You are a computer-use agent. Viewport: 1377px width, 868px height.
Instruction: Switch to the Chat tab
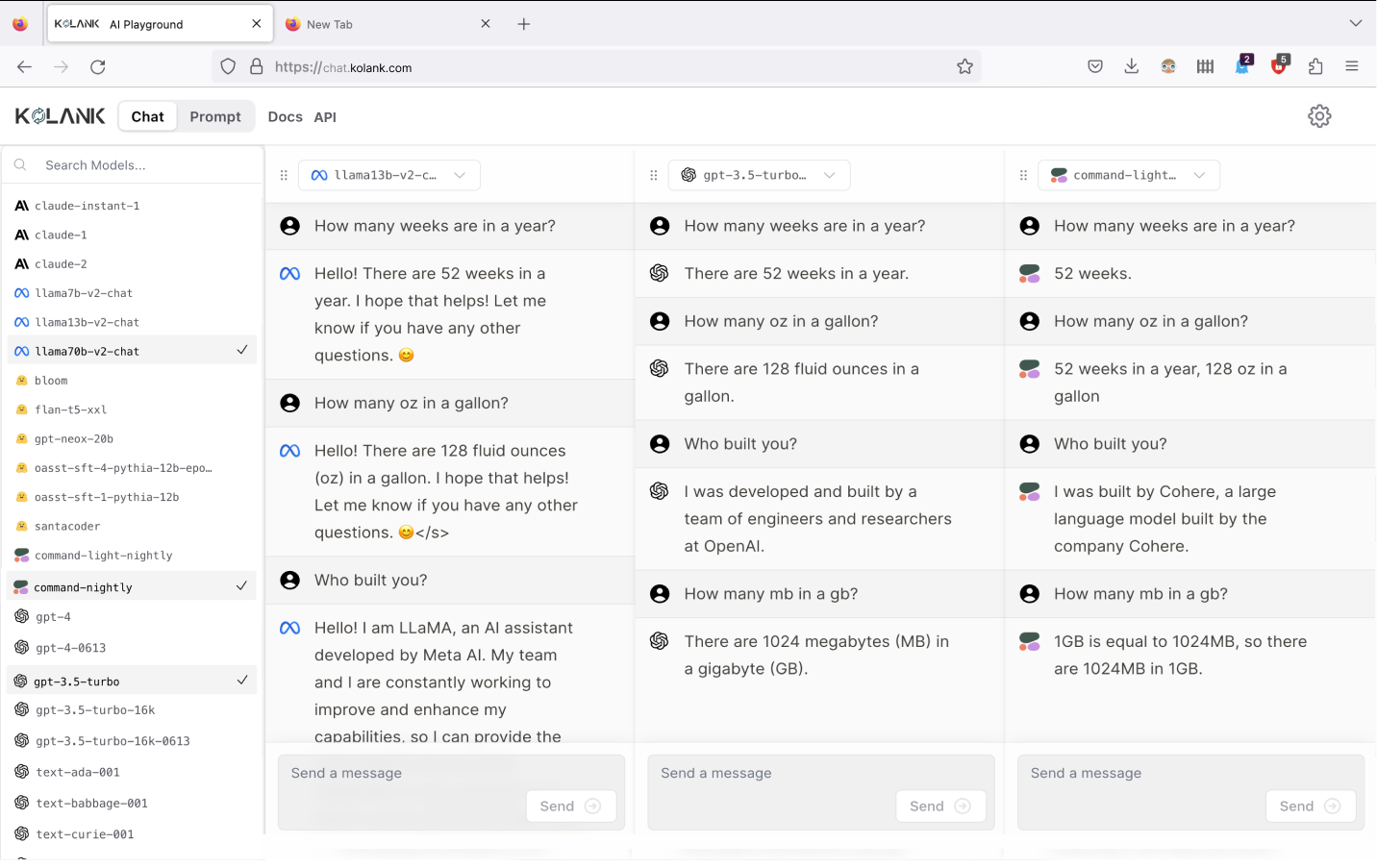click(x=147, y=116)
